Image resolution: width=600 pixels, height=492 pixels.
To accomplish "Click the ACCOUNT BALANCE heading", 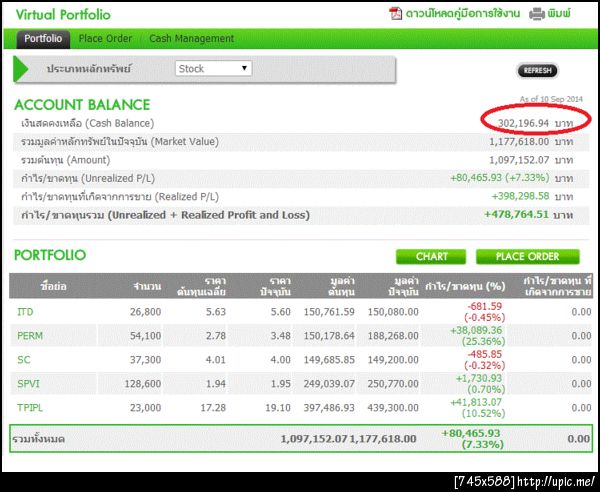I will coord(82,105).
